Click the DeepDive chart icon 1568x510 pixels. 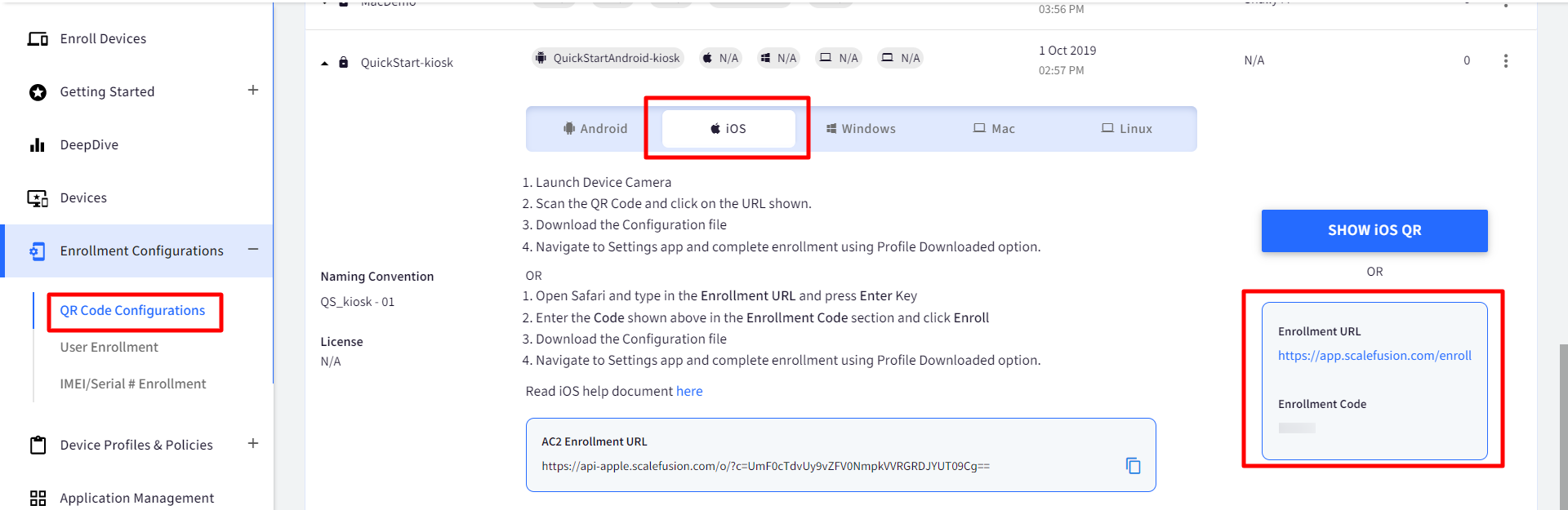(x=38, y=145)
